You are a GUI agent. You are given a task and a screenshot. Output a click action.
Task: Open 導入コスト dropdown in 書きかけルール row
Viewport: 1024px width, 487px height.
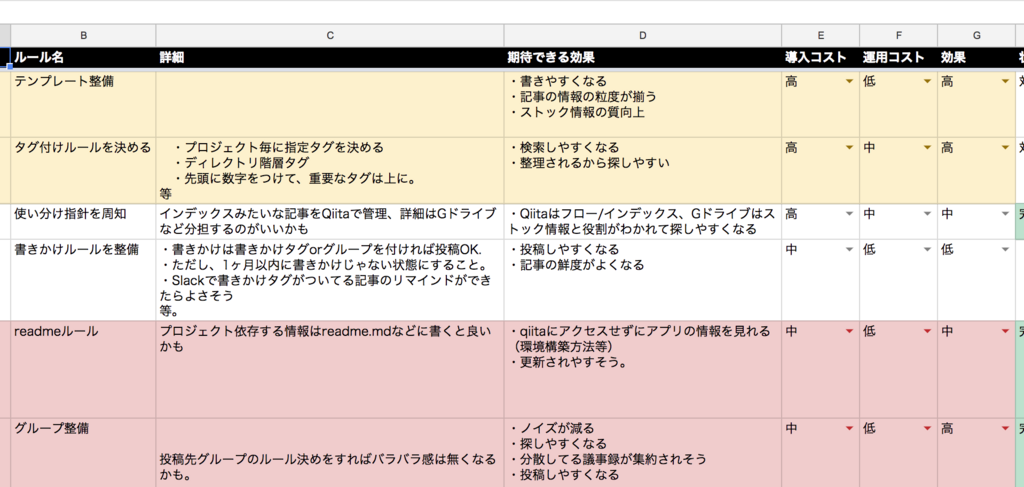[x=849, y=249]
